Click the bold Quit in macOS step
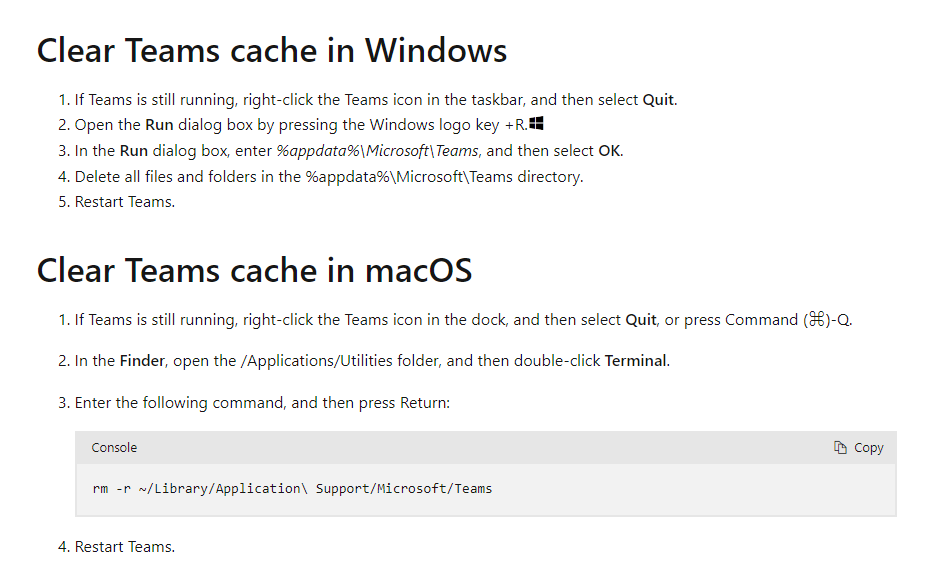Viewport: 928px width, 565px height. point(641,319)
